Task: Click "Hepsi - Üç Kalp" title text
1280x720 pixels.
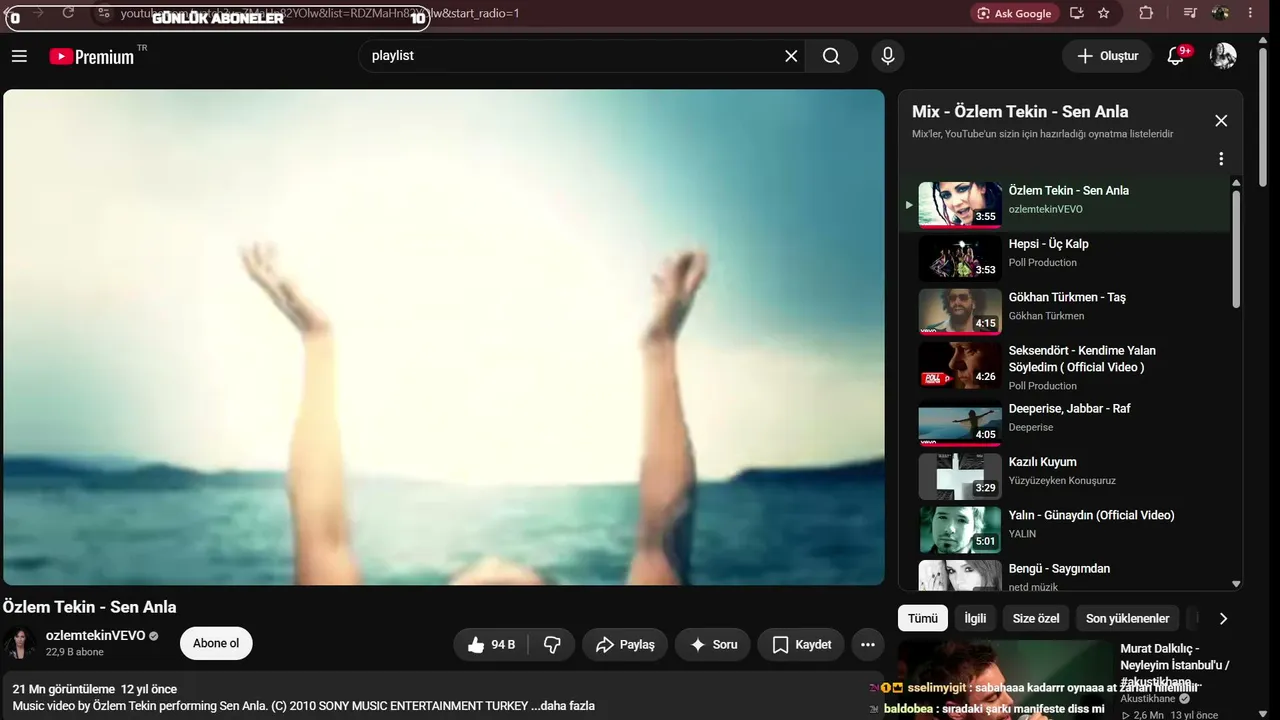Action: (x=1048, y=244)
